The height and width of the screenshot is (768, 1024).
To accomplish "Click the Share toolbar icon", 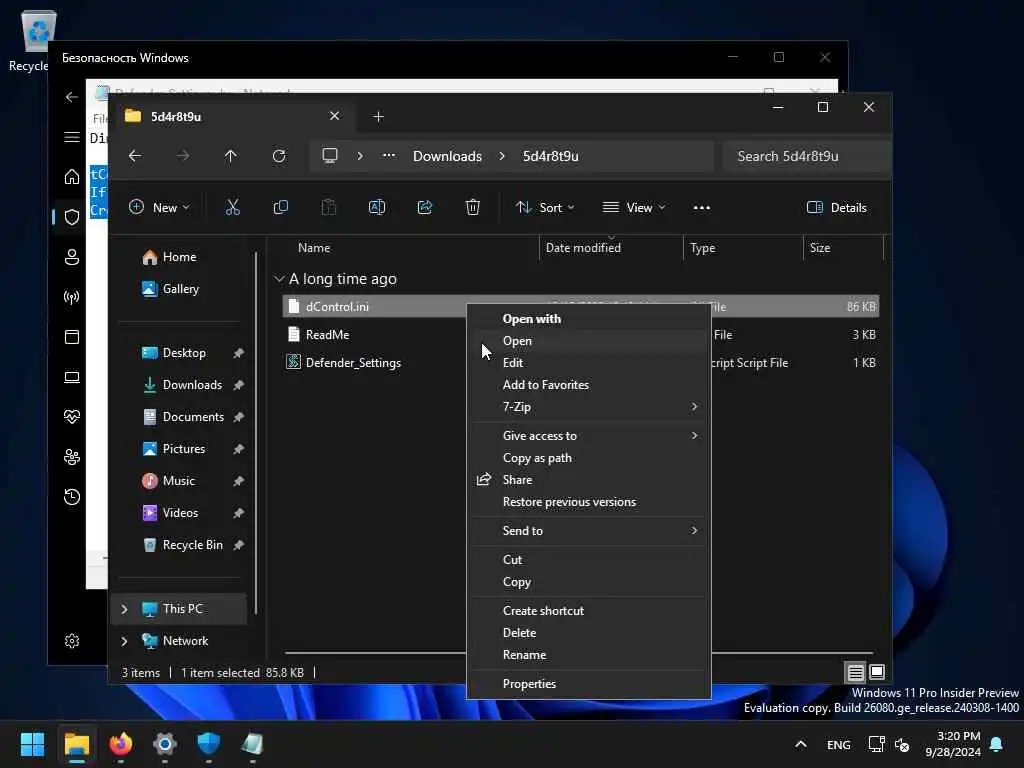I will 424,208.
